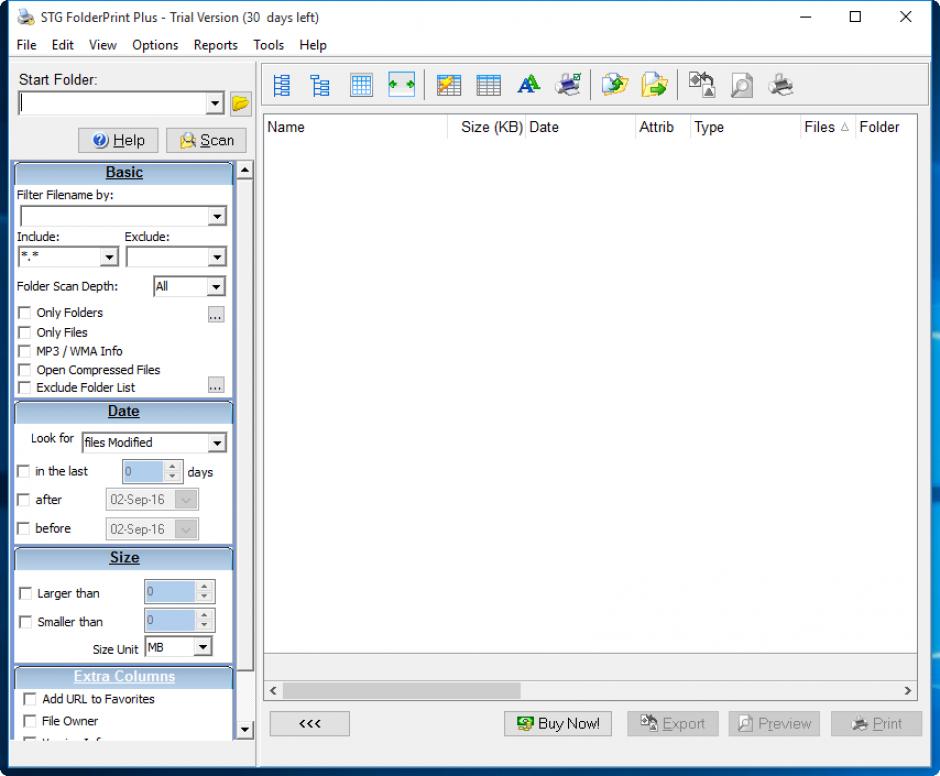Check the File Owner extra column
The height and width of the screenshot is (776, 940).
click(x=29, y=721)
